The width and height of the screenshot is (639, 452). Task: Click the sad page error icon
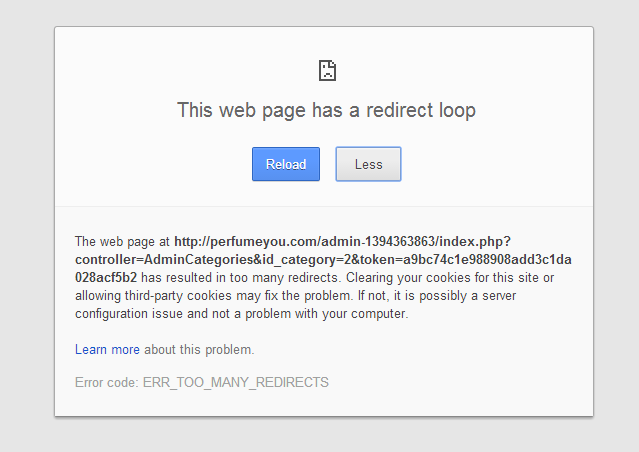(x=327, y=71)
